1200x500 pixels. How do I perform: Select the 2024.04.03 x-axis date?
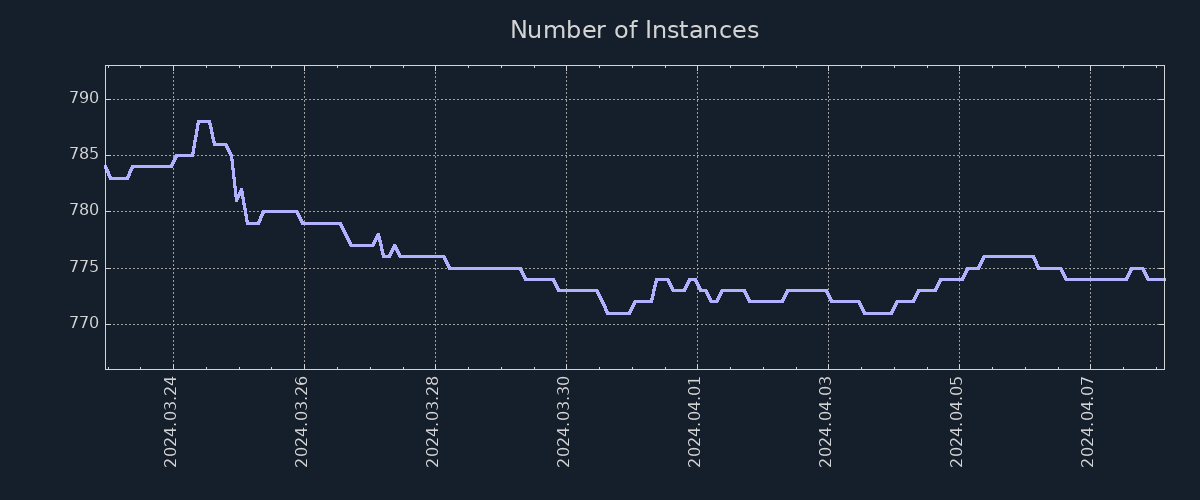pyautogui.click(x=826, y=421)
